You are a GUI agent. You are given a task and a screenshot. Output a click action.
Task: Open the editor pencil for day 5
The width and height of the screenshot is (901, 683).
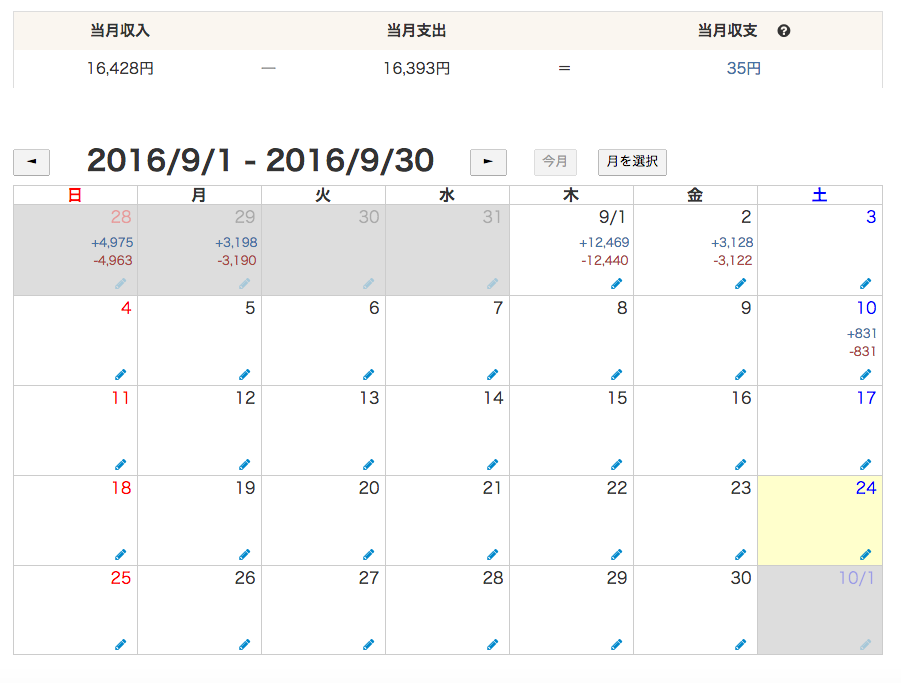tap(245, 375)
